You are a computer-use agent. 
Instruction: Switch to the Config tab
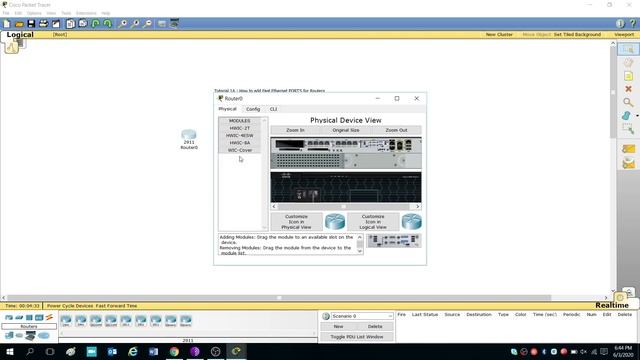click(253, 109)
